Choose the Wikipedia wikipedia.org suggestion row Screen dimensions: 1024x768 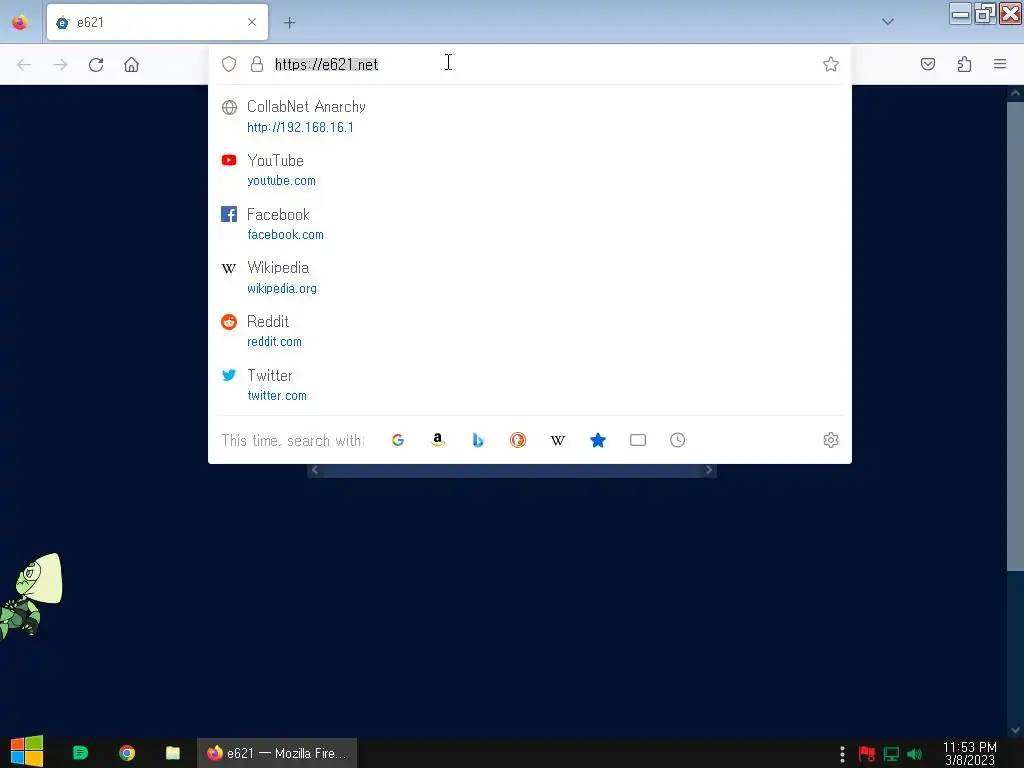pos(530,278)
